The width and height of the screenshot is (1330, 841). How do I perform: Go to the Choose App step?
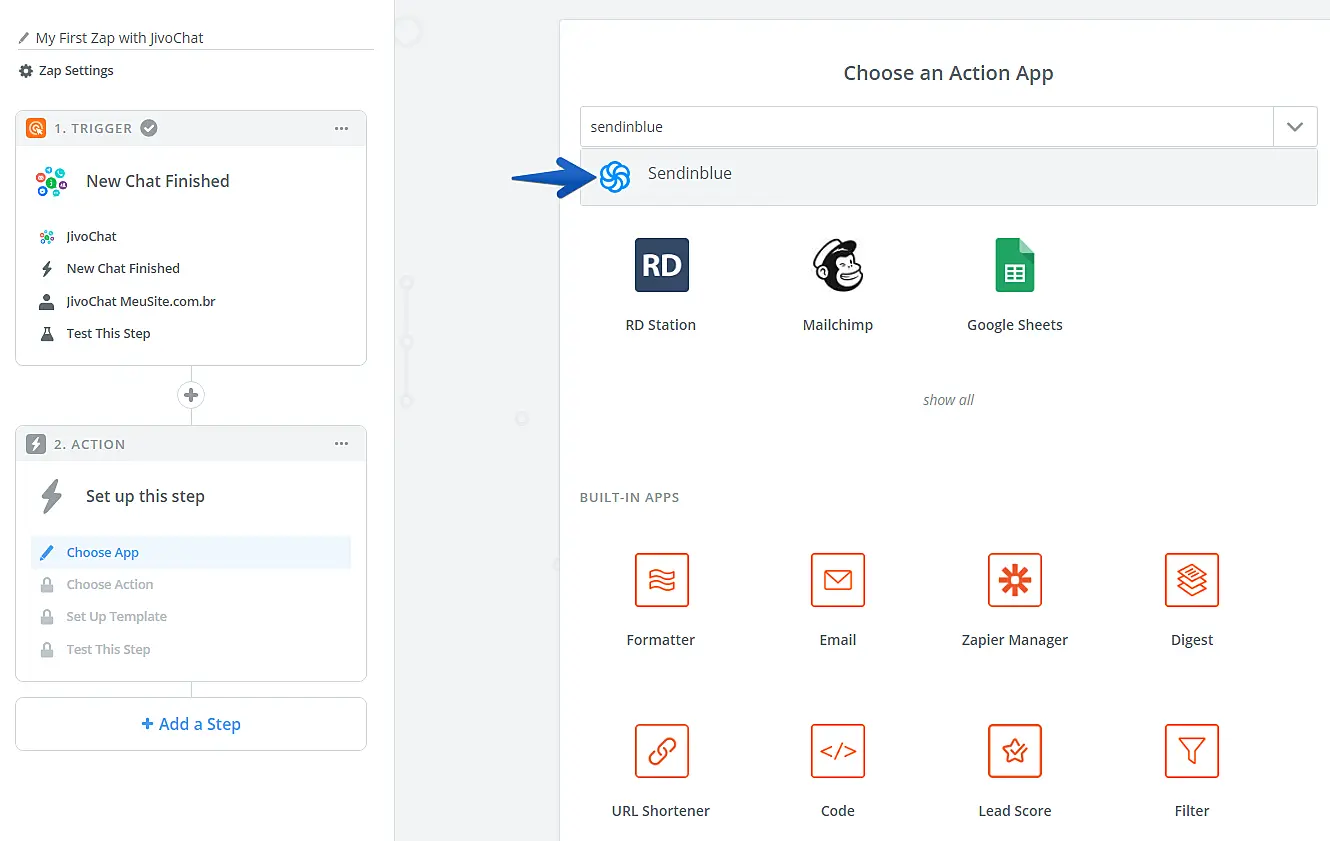[x=103, y=552]
